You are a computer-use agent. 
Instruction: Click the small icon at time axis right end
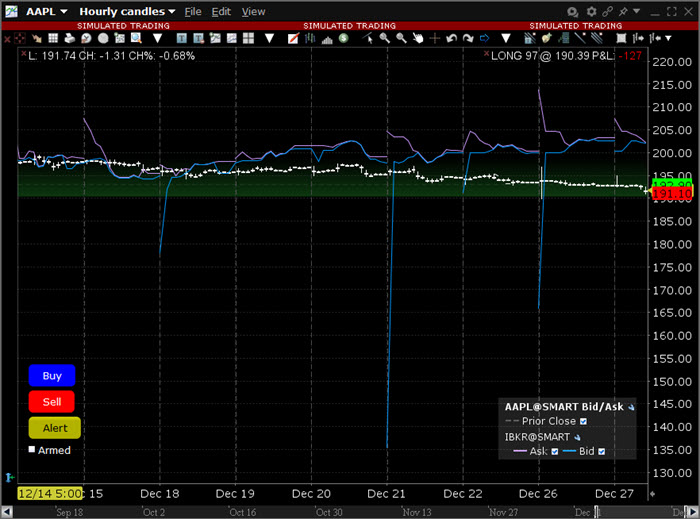coord(652,494)
